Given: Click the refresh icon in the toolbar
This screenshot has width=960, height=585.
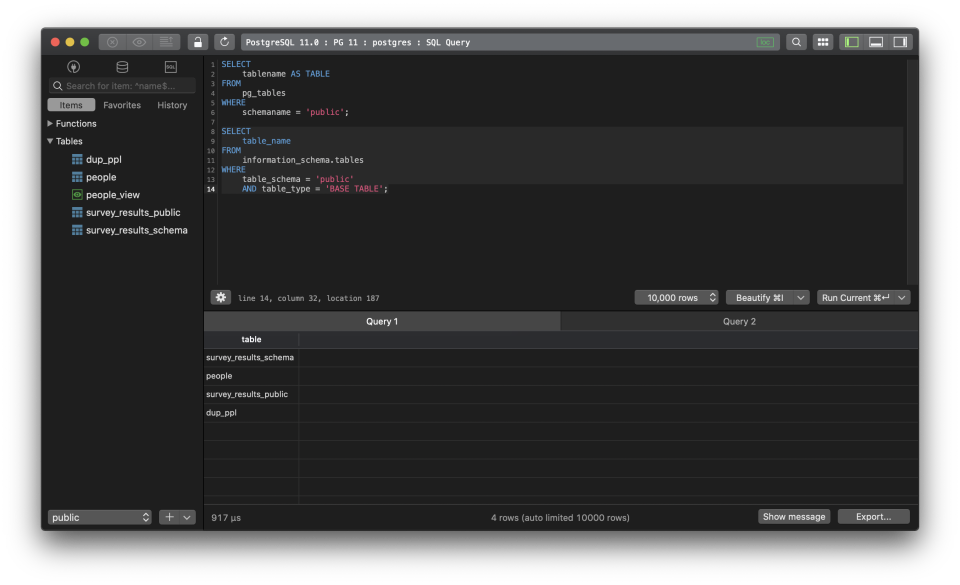Looking at the screenshot, I should click(224, 42).
